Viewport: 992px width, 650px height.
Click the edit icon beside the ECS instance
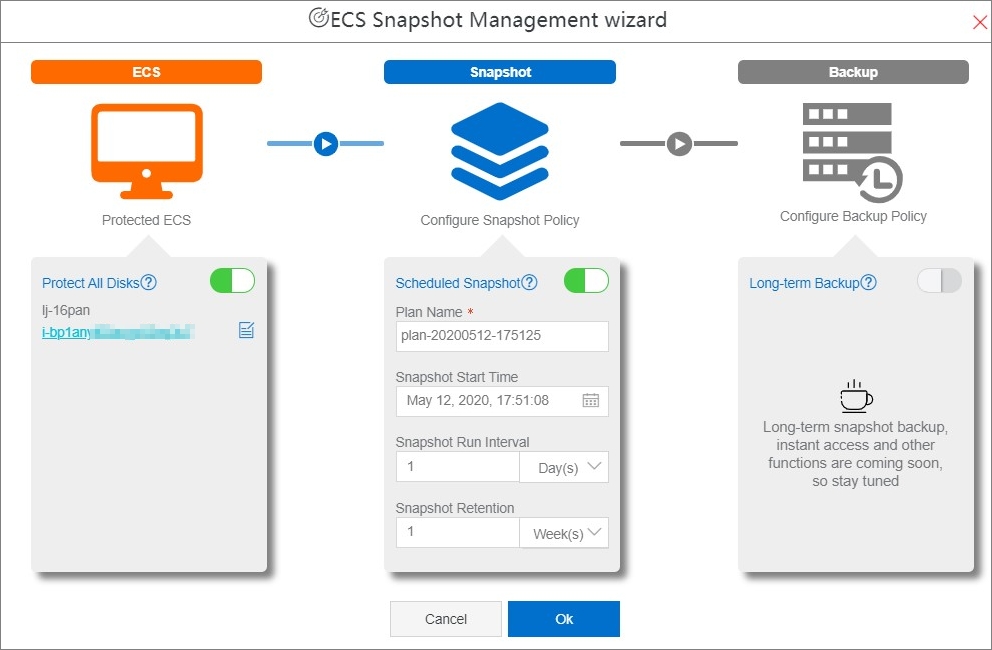[246, 330]
